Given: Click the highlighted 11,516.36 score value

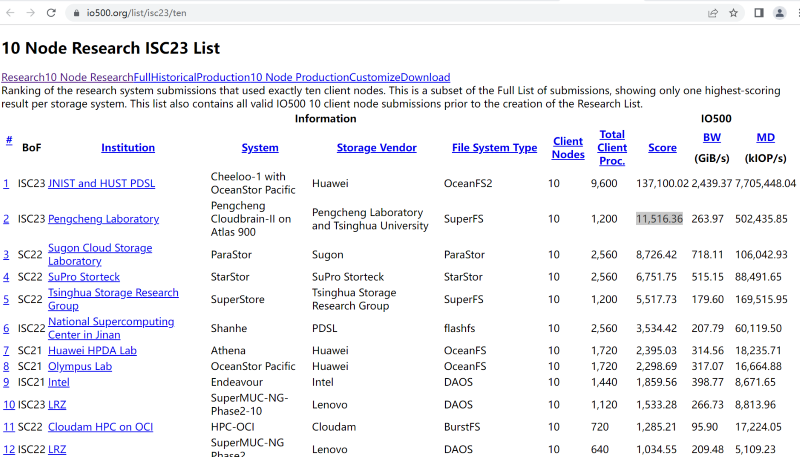Looking at the screenshot, I should click(659, 219).
